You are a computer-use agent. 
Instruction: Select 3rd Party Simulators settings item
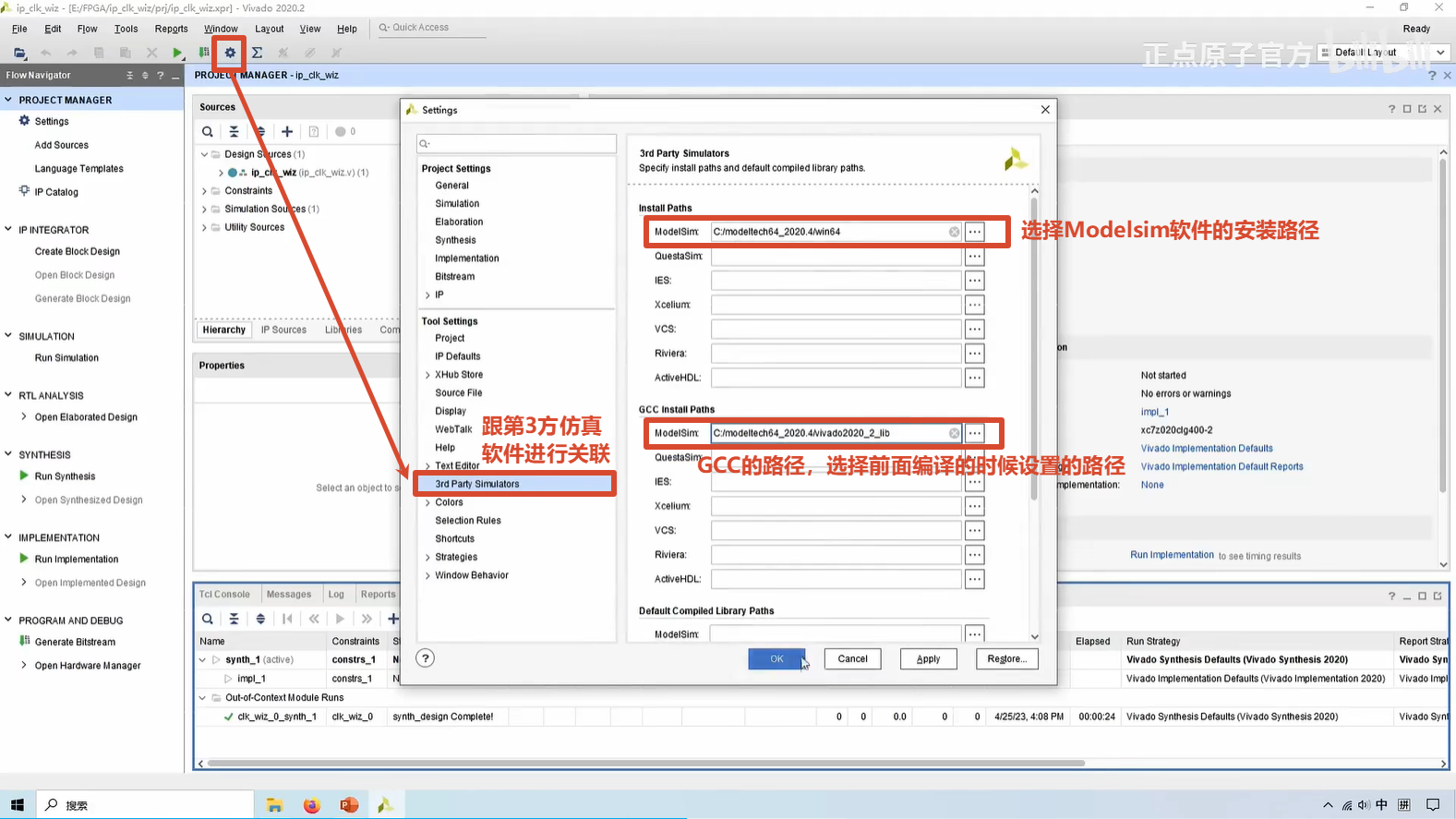[514, 484]
